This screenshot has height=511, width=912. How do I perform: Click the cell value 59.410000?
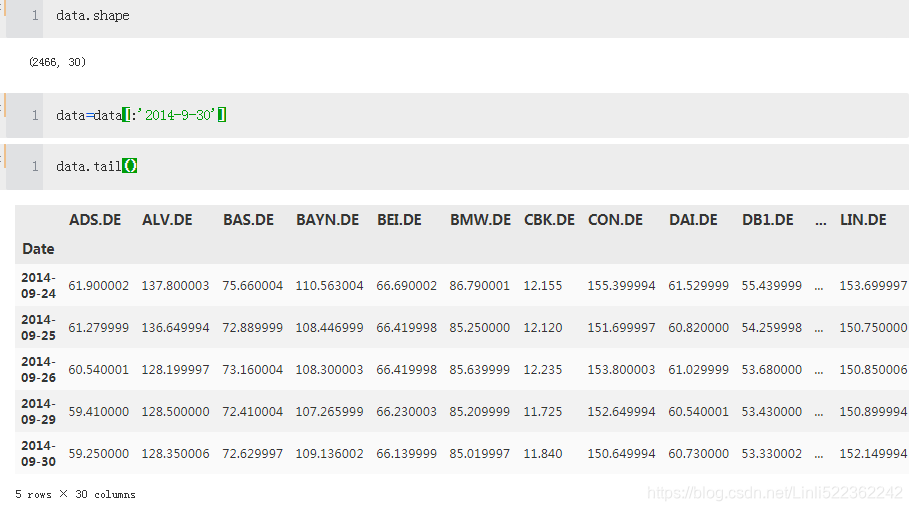(x=98, y=411)
